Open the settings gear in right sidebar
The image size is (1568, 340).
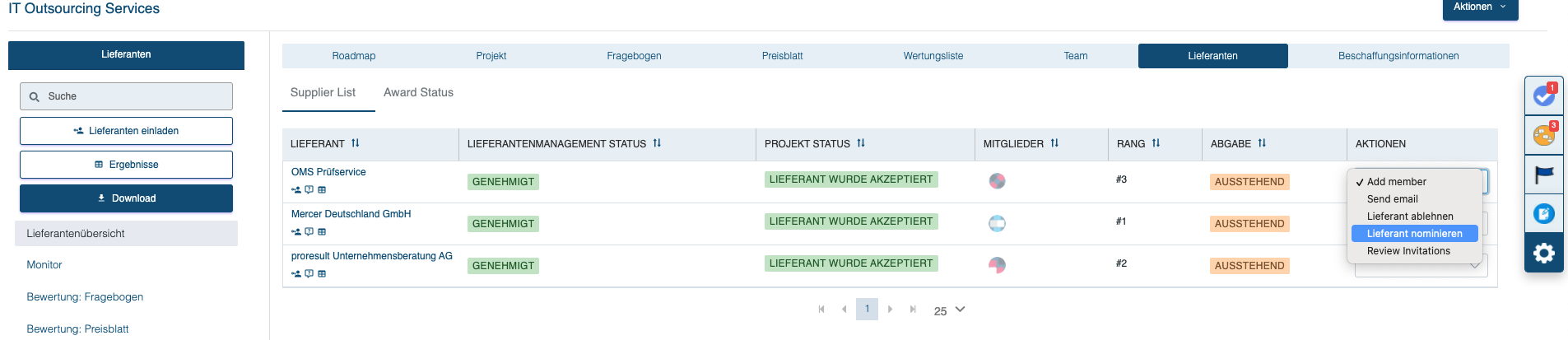tap(1543, 253)
